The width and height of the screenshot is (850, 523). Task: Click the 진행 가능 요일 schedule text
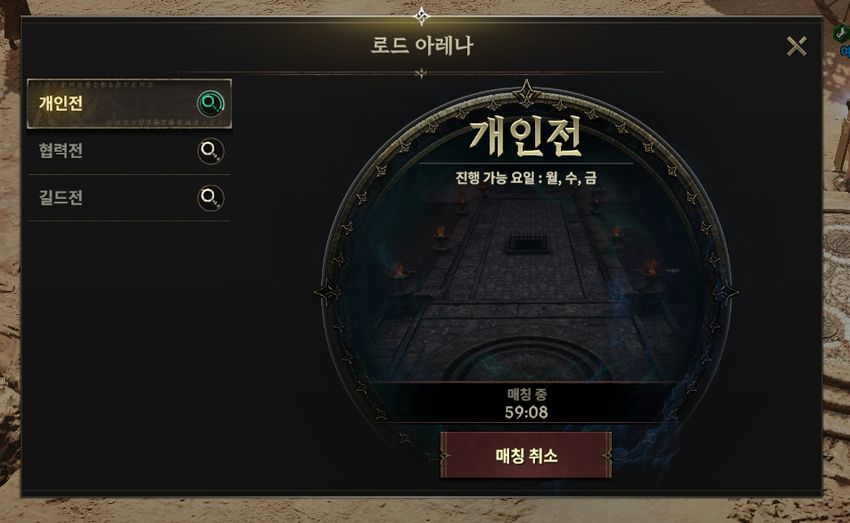click(x=526, y=177)
